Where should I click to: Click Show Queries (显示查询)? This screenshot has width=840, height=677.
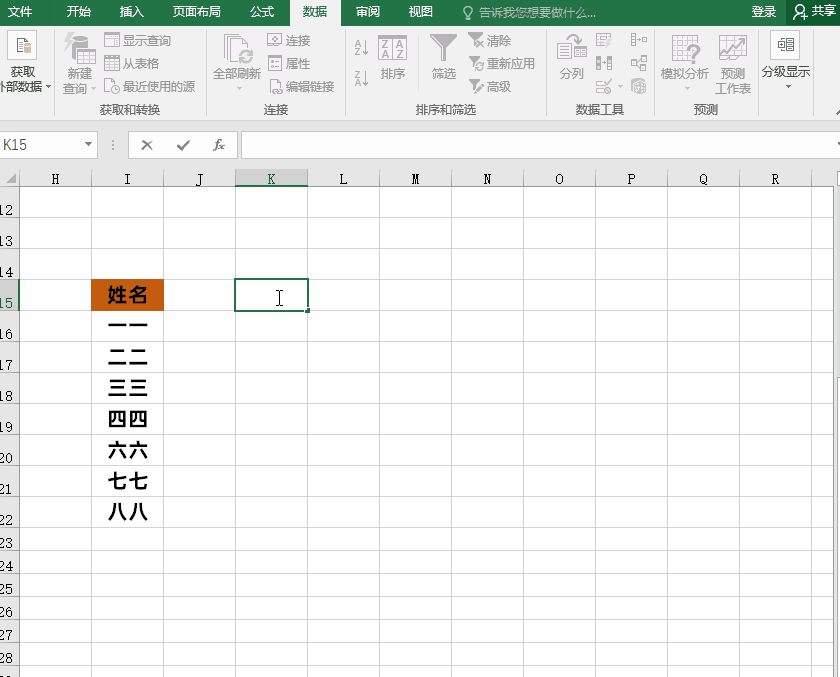click(x=138, y=40)
